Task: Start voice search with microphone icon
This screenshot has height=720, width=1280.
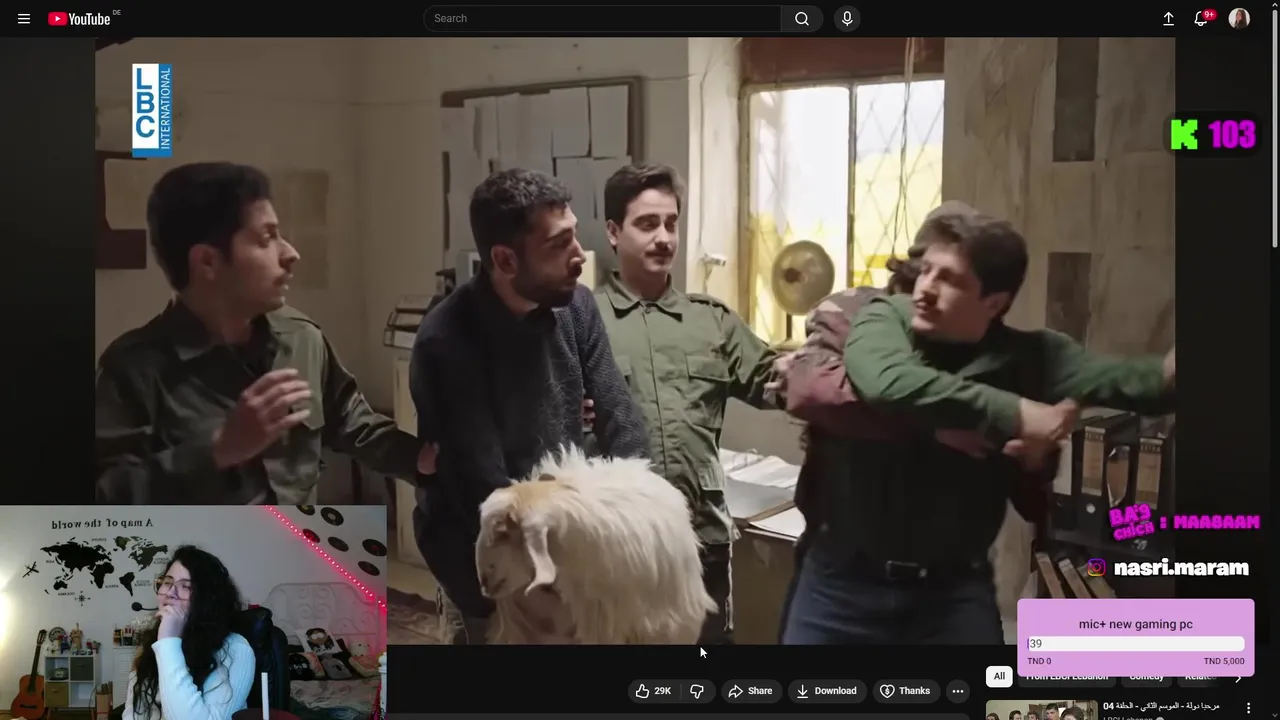Action: 847,18
